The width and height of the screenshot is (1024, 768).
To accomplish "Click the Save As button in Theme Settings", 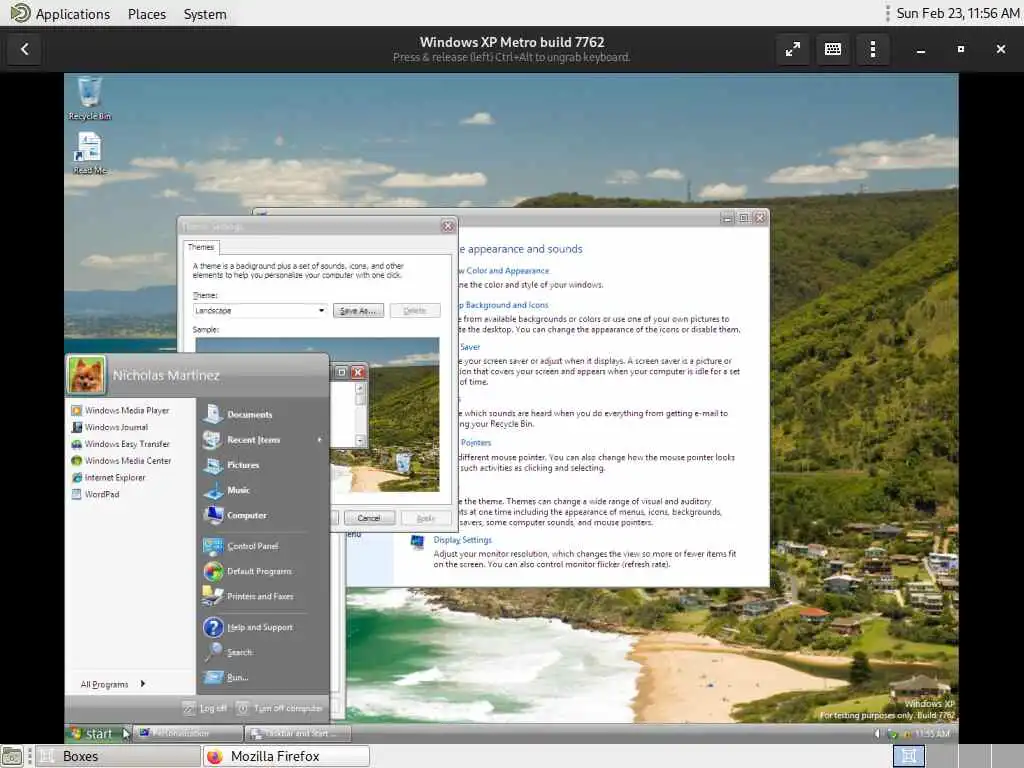I will 358,311.
